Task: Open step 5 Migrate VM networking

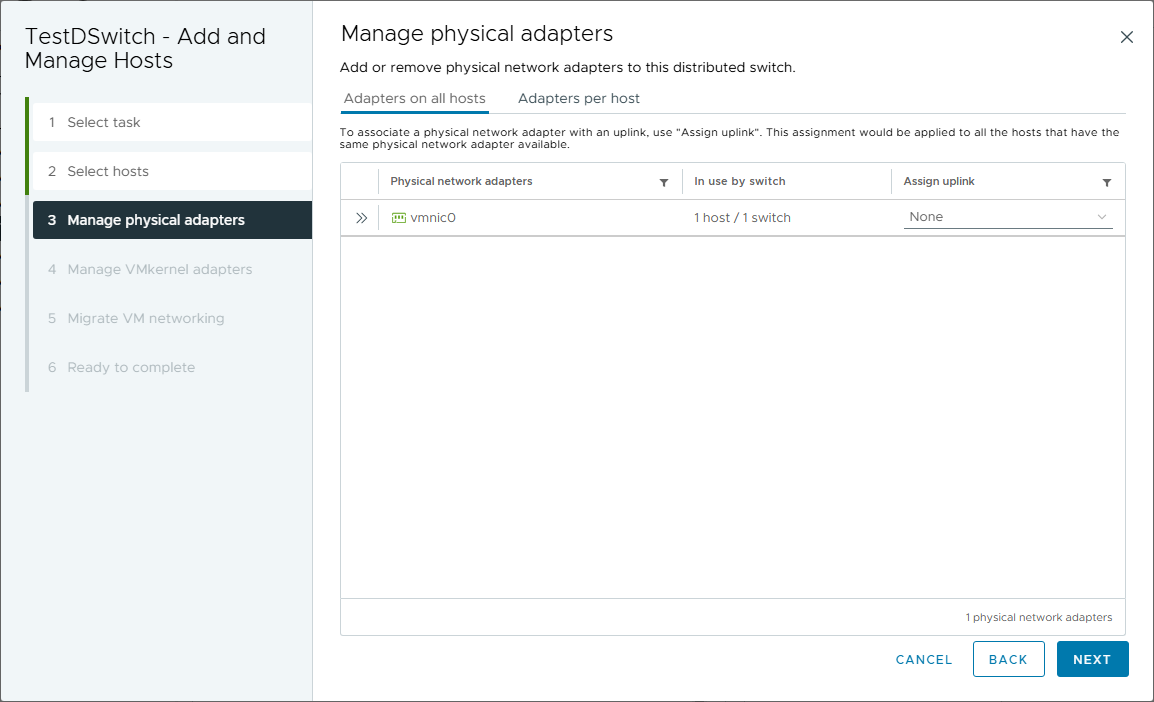Action: coord(146,318)
